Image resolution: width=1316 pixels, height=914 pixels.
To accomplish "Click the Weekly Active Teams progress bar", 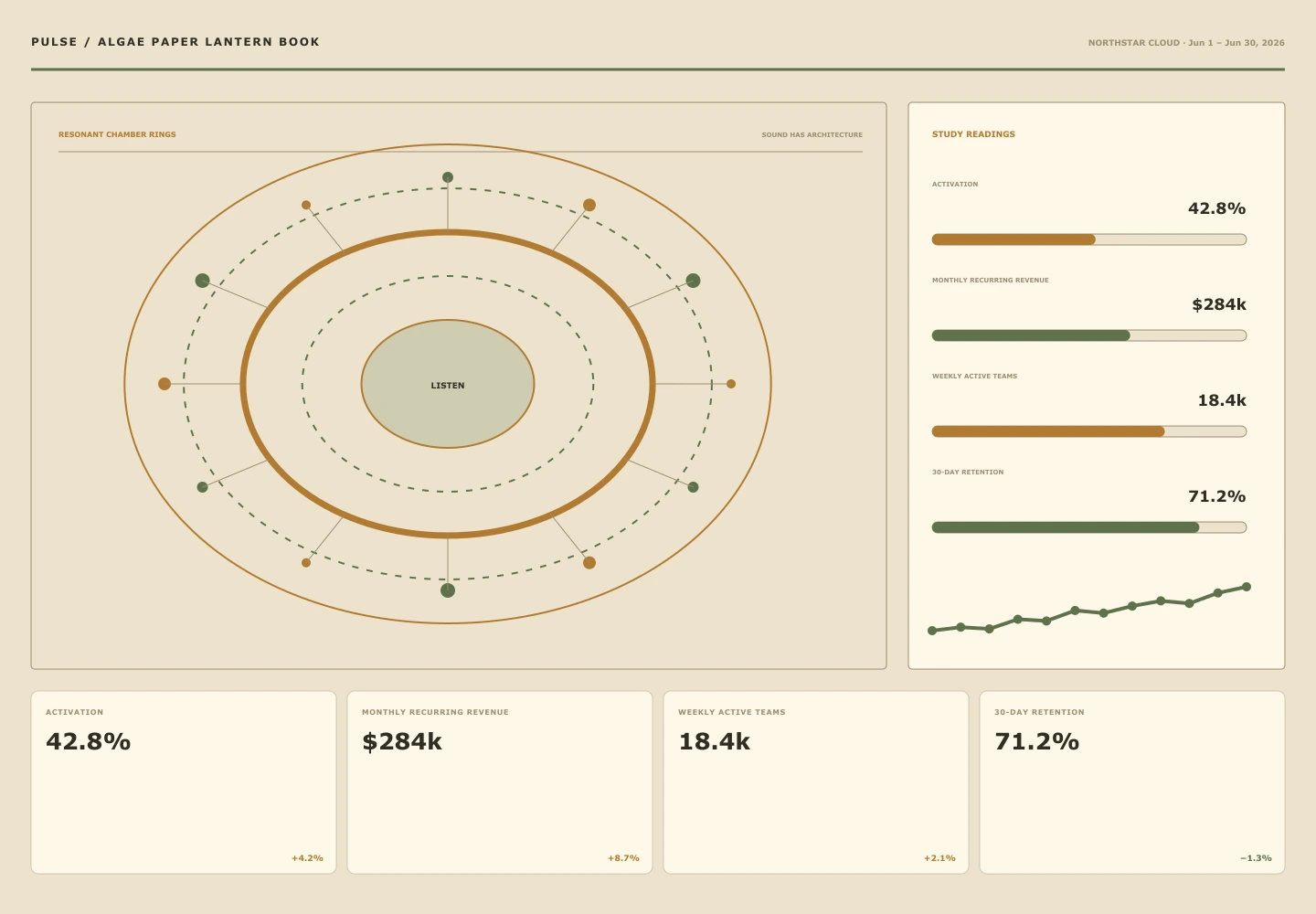I will pyautogui.click(x=1089, y=431).
